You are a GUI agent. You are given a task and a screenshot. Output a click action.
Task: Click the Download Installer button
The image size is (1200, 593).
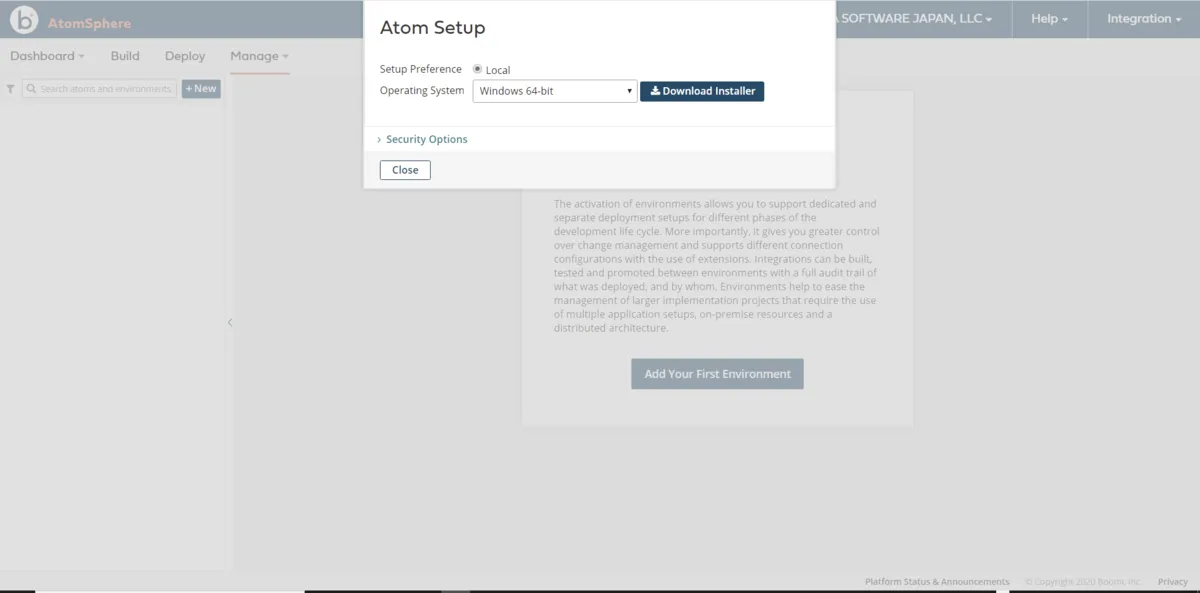click(x=702, y=91)
